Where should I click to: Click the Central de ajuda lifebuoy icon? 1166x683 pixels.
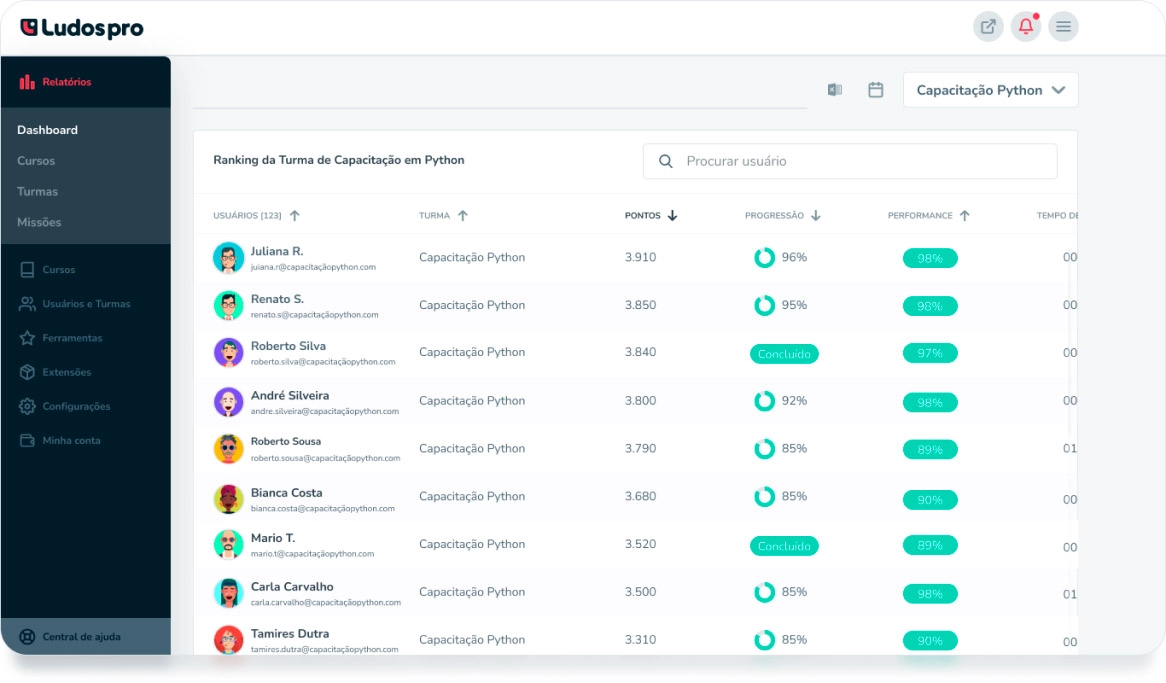coord(27,637)
